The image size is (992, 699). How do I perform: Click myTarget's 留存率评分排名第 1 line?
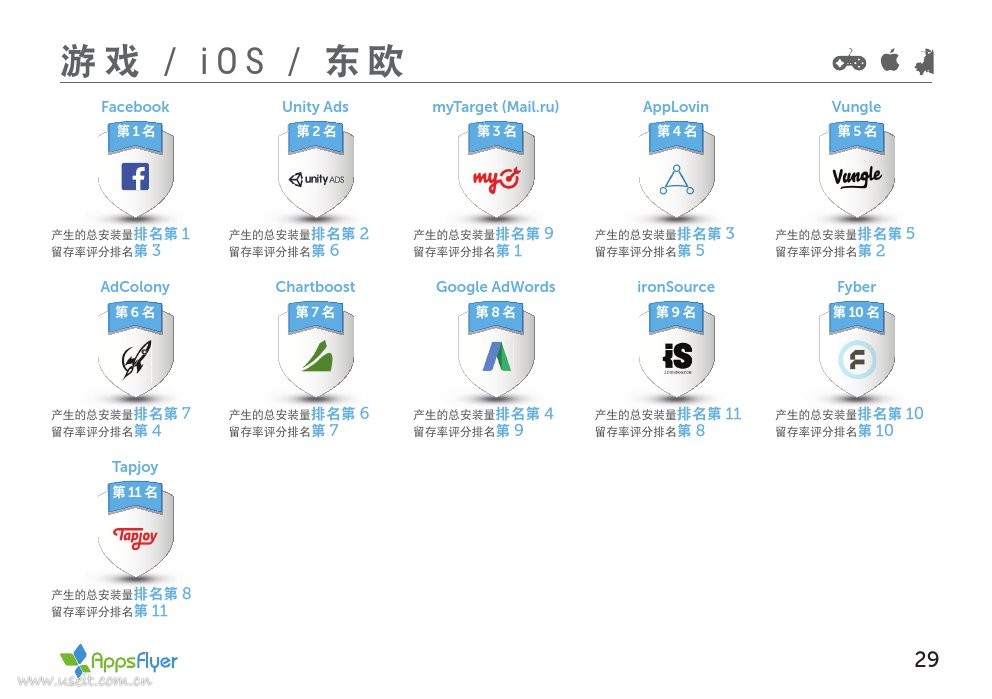468,251
